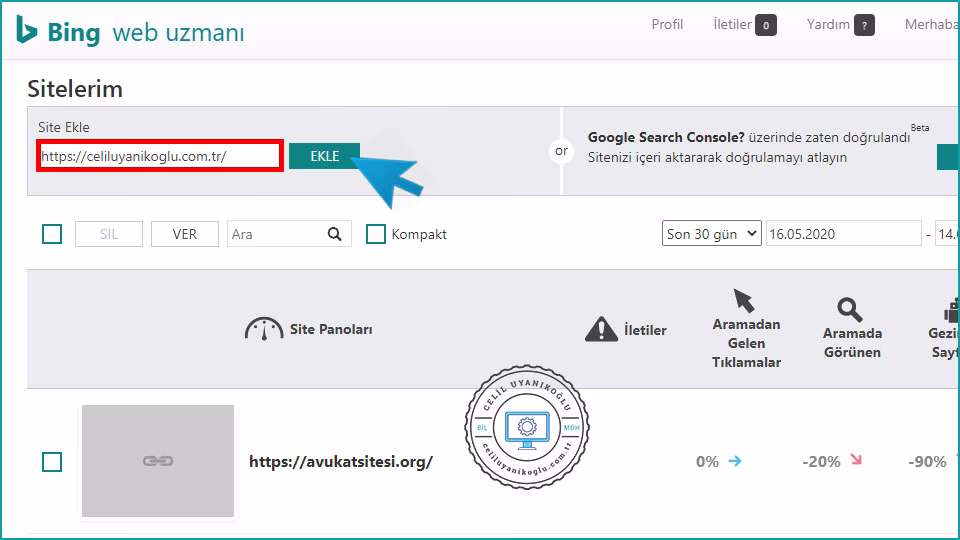Focus the Site Ekle URL field

[x=160, y=156]
